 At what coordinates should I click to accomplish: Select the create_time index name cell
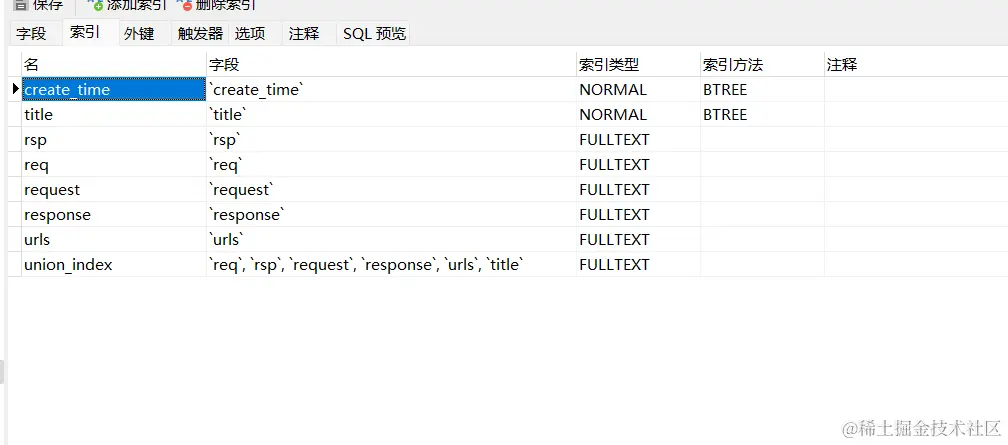[112, 90]
